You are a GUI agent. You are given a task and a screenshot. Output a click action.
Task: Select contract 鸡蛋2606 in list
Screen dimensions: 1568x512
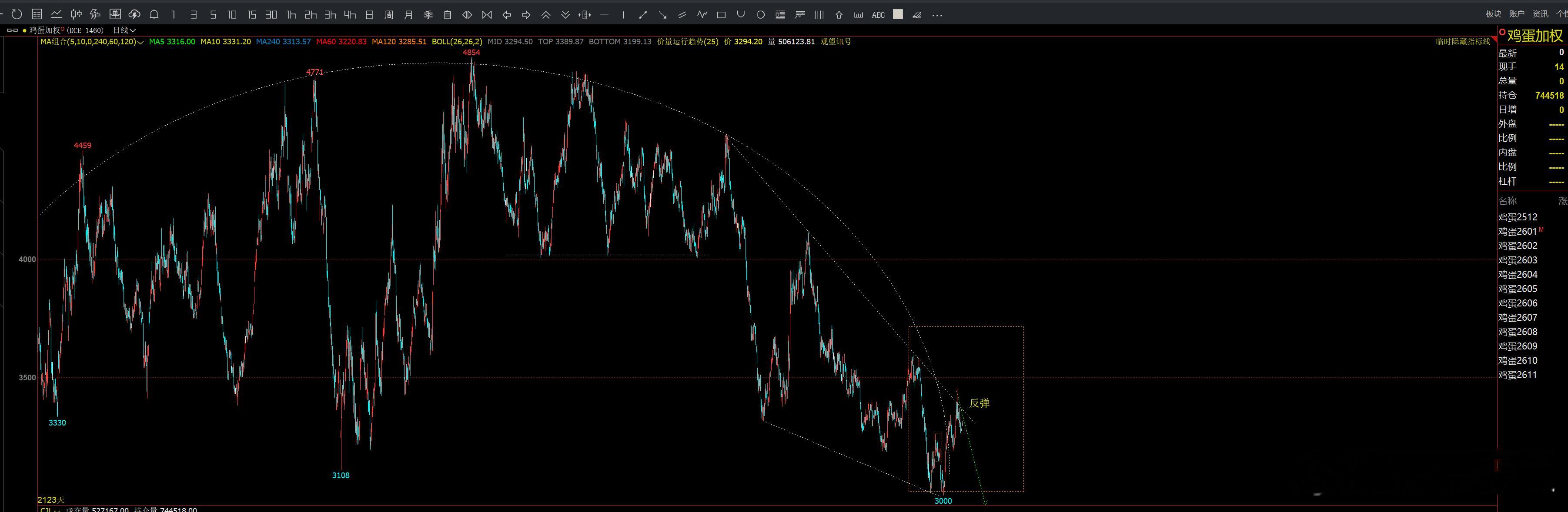[1518, 303]
